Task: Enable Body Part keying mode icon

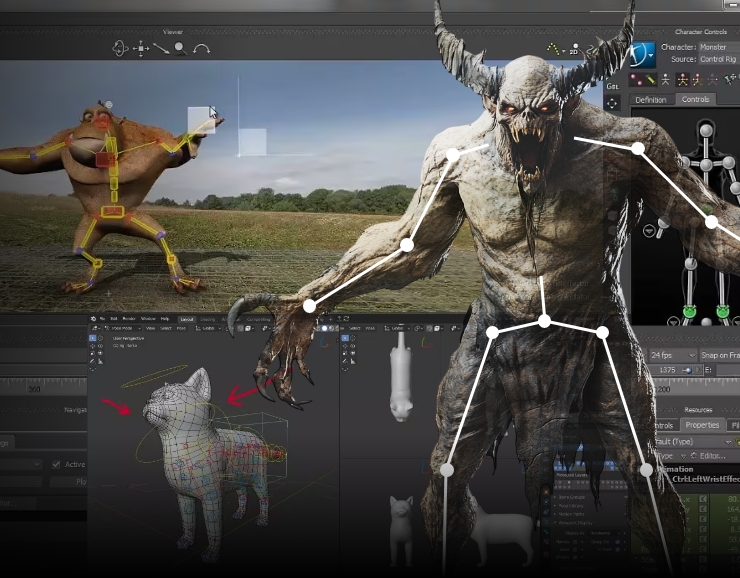Action: 697,79
